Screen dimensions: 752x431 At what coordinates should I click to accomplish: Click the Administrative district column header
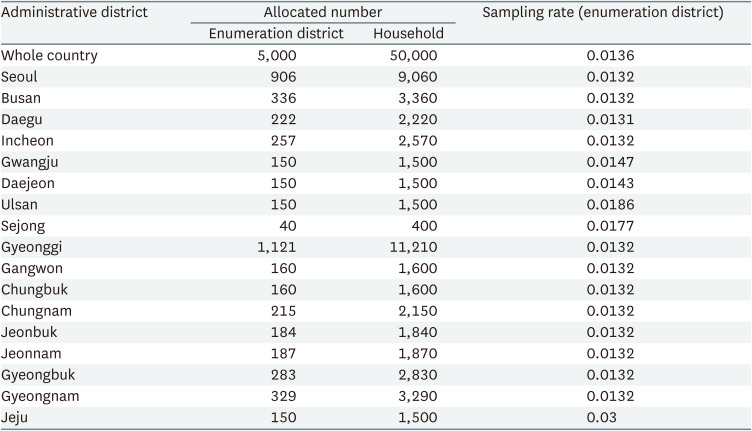(75, 13)
